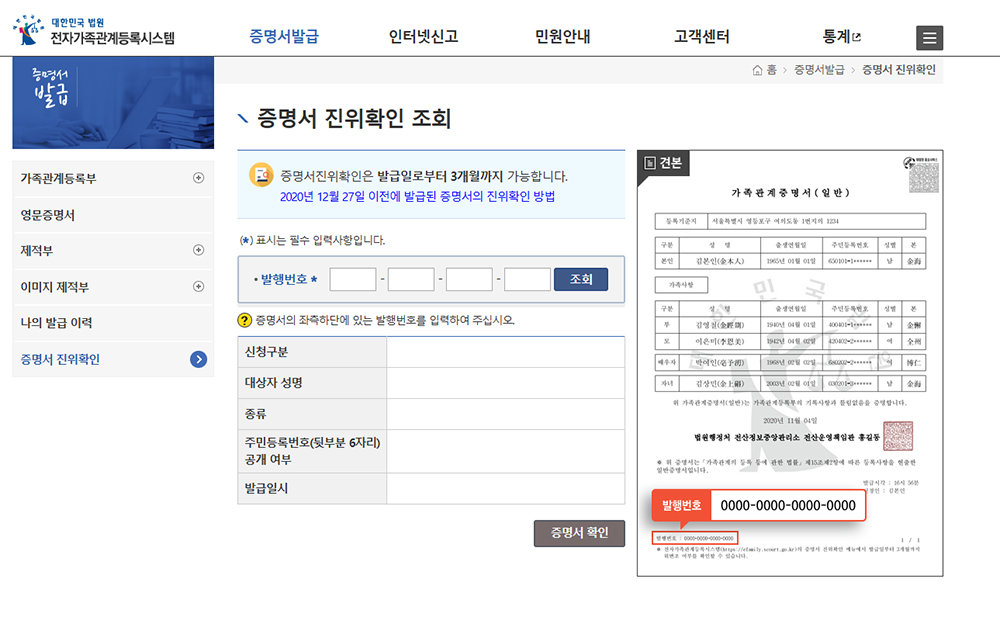This screenshot has width=1000, height=617.
Task: Click the orange document notice icon
Action: tap(260, 175)
